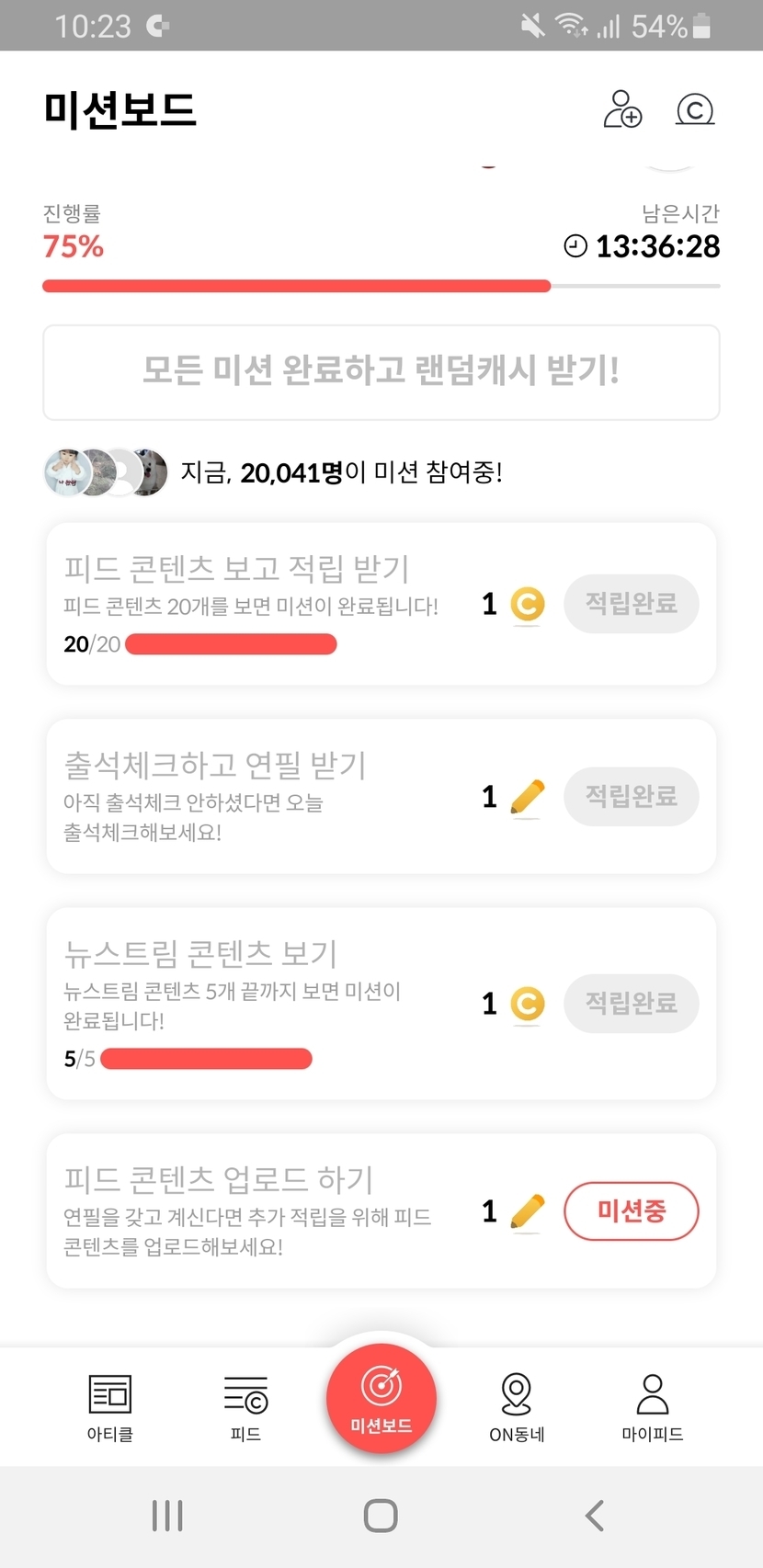Open the ON동네 location tab
This screenshot has height=1568, width=763.
pyautogui.click(x=517, y=1407)
